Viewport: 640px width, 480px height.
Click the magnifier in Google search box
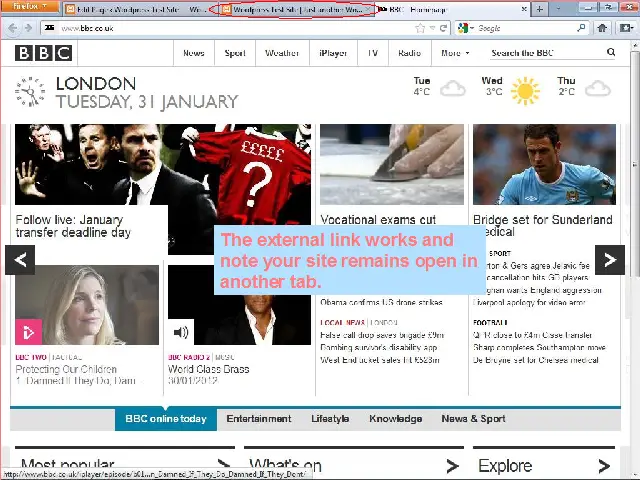581,28
